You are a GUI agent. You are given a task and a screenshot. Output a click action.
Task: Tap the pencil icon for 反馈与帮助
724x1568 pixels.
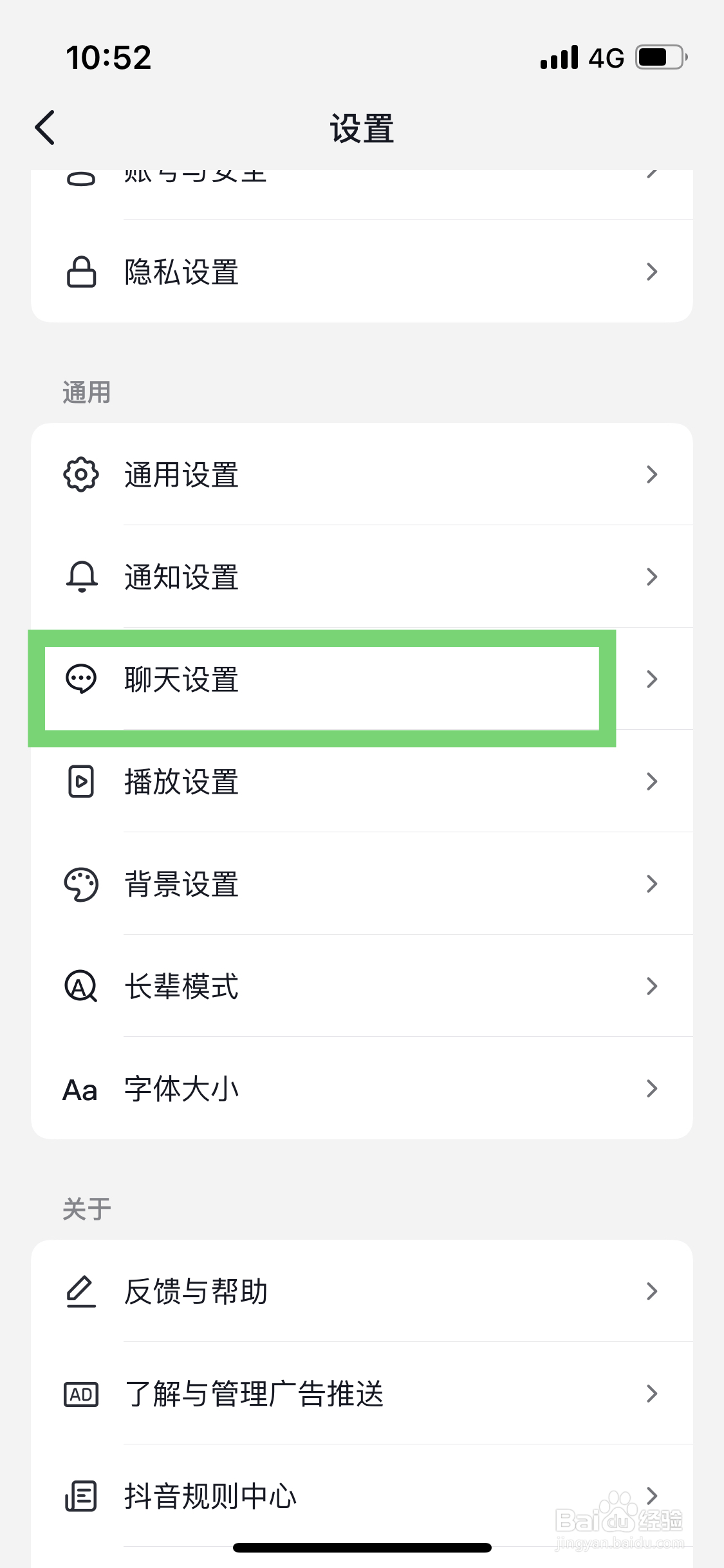tap(81, 1291)
